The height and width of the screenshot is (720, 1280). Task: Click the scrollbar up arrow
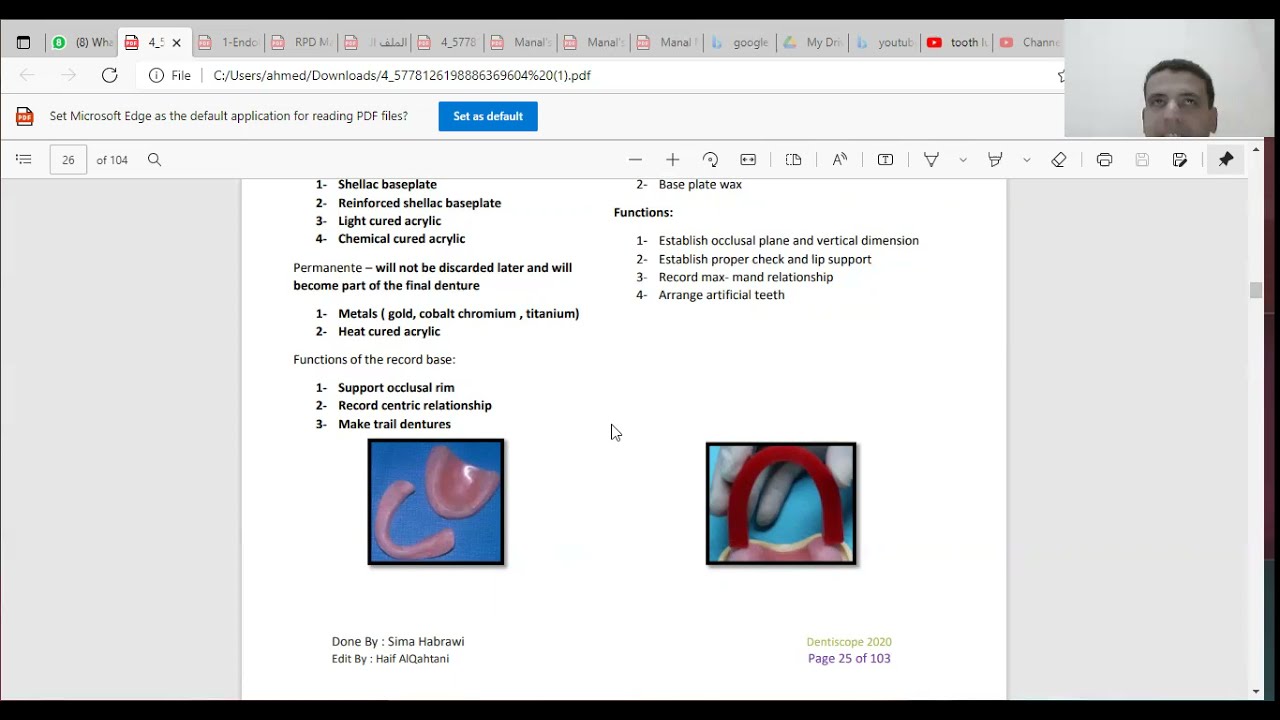[x=1256, y=149]
